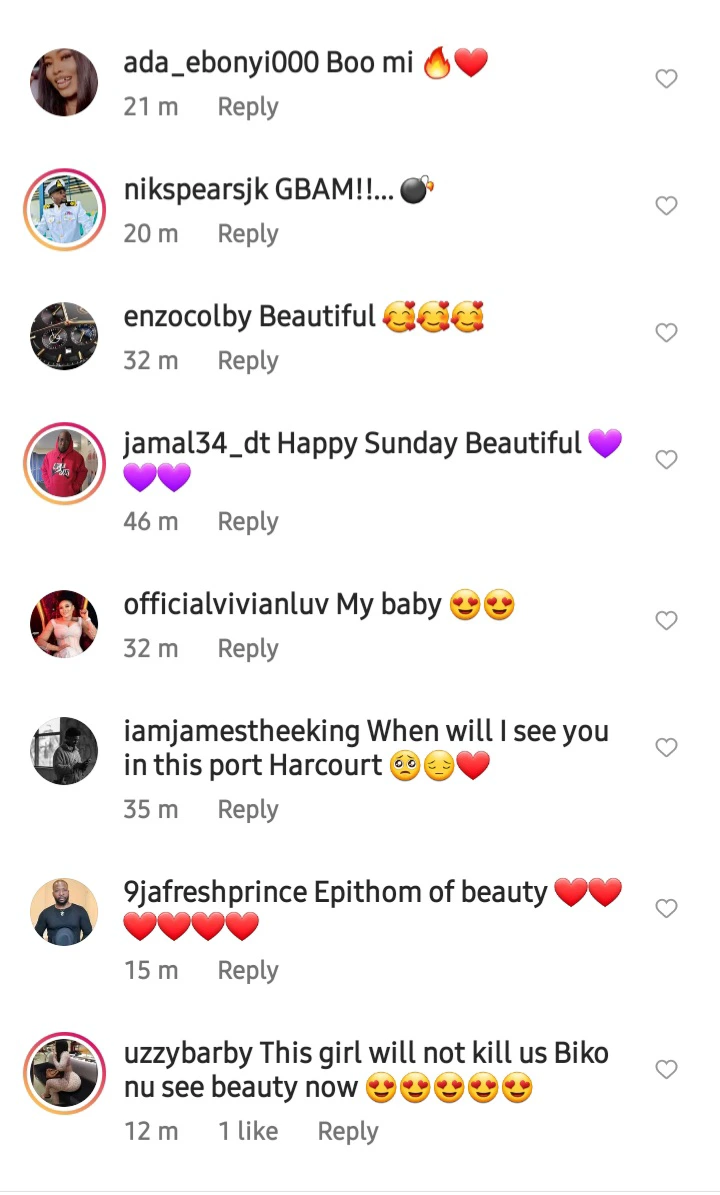The height and width of the screenshot is (1195, 720).
Task: Reply to uzzybarby's comment
Action: 348,1132
